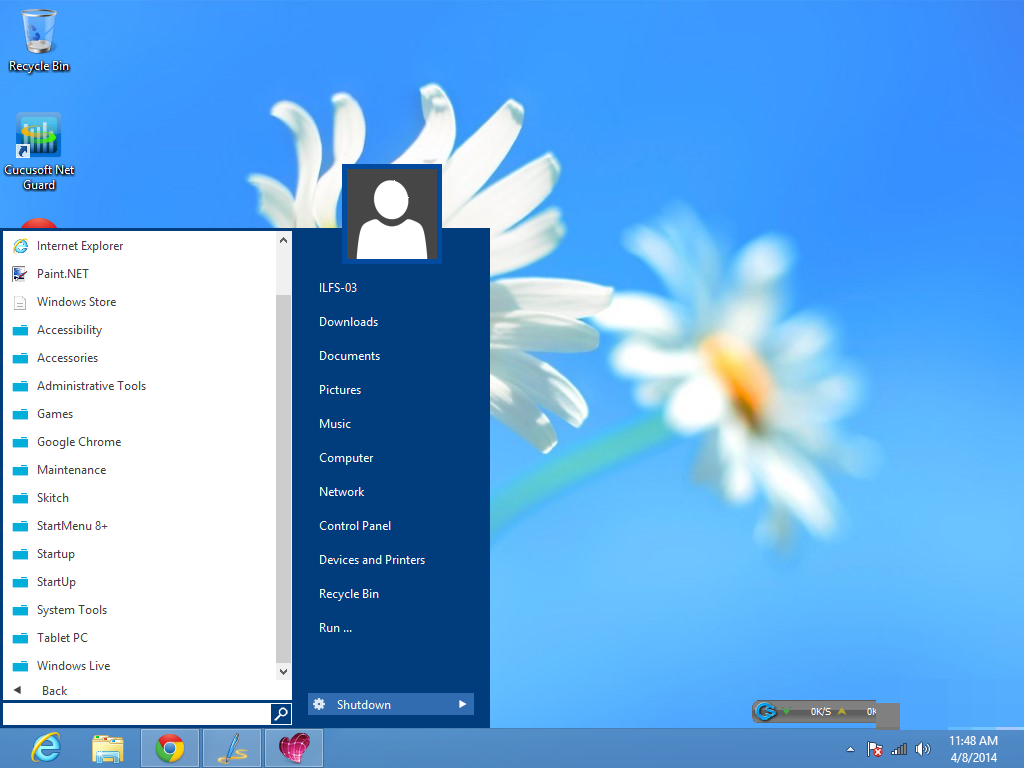This screenshot has height=768, width=1024.
Task: Expand the Accessories folder
Action: 67,358
